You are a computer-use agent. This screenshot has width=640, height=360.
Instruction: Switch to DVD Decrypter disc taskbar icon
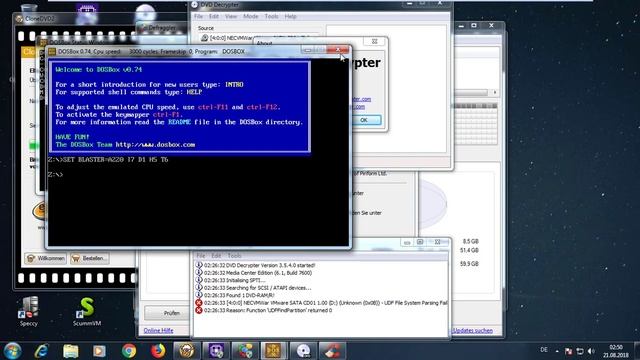[x=303, y=351]
